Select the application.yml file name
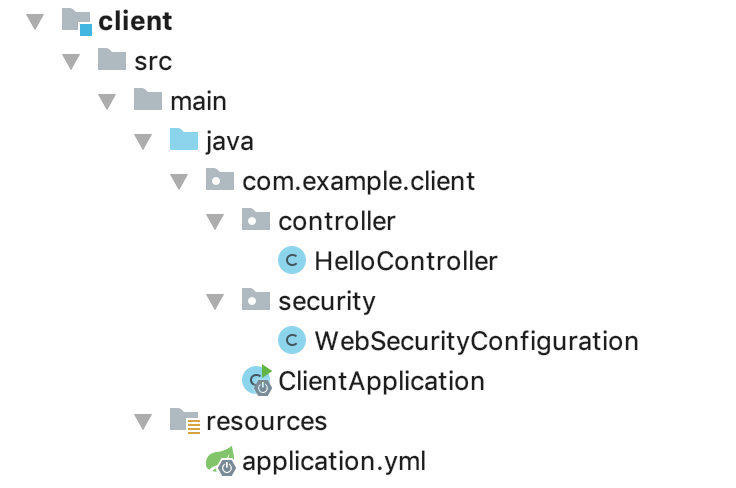 (334, 461)
